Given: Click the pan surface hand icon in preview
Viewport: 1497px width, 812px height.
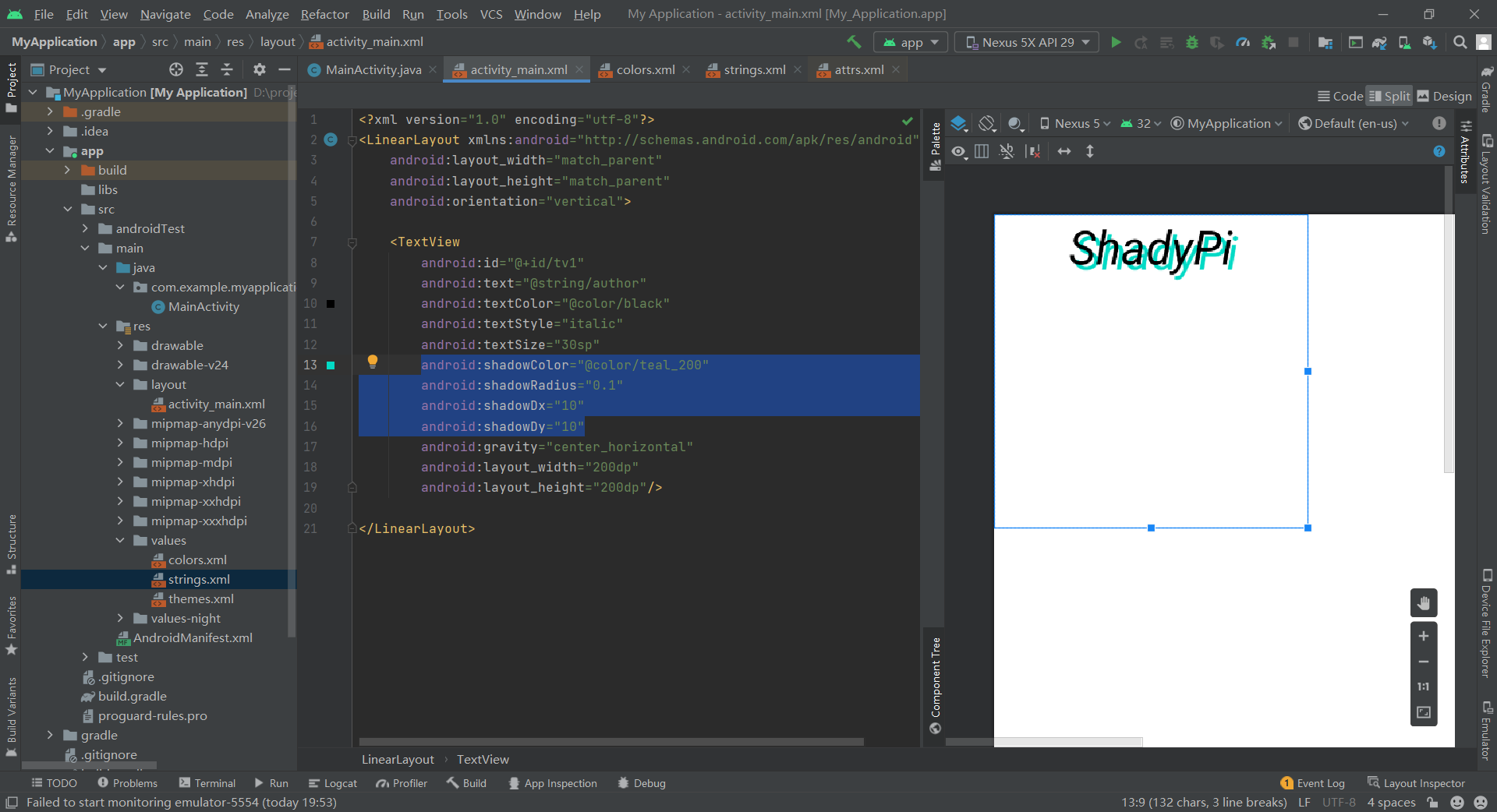Looking at the screenshot, I should [1424, 602].
